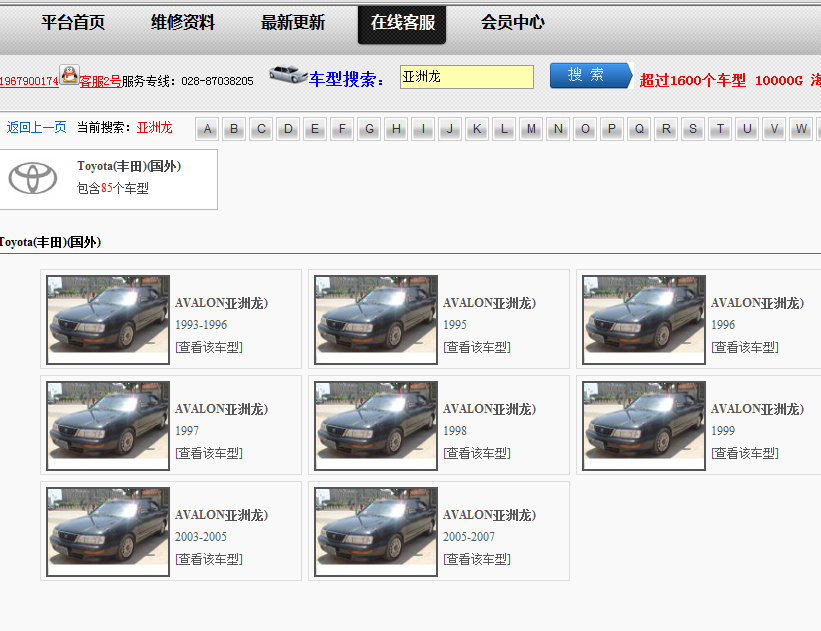Filter brands by letter P
Image resolution: width=821 pixels, height=631 pixels.
click(x=612, y=129)
